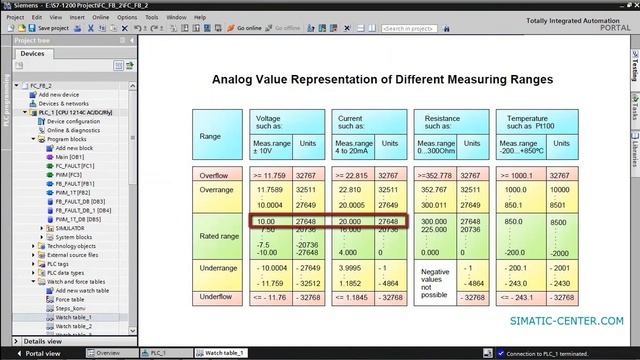Open Device configuration
This screenshot has height=360, width=640.
(73, 121)
